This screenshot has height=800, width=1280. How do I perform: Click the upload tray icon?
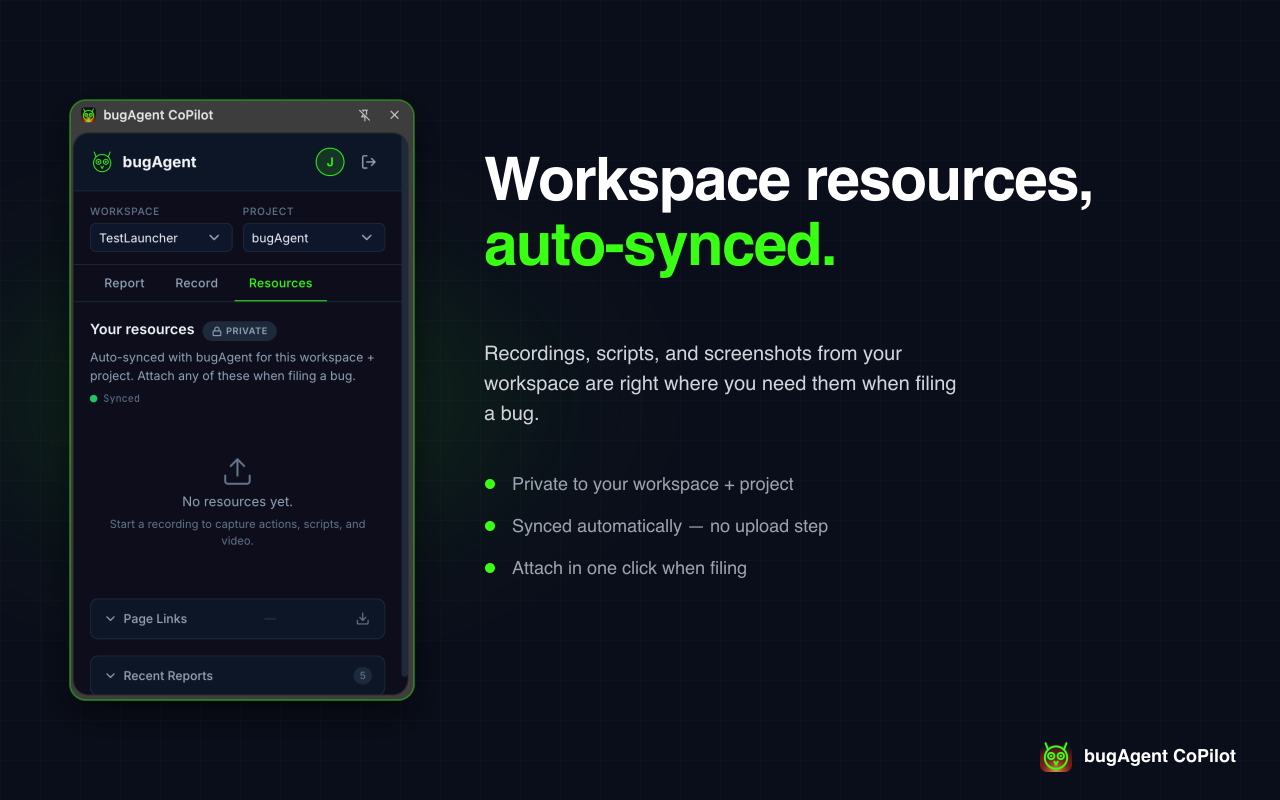pyautogui.click(x=237, y=471)
